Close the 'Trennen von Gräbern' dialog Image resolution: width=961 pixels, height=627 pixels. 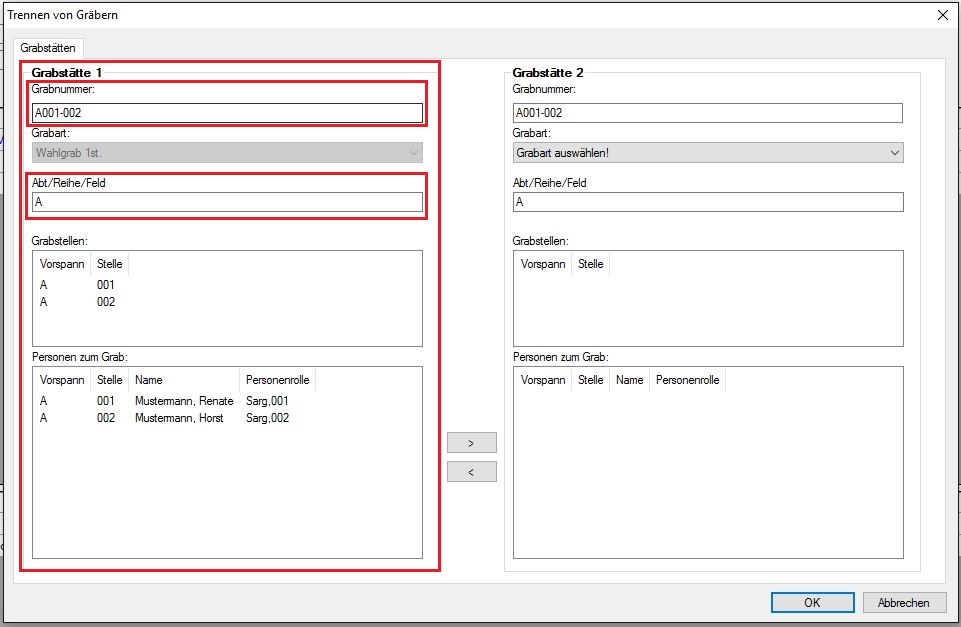coord(942,15)
